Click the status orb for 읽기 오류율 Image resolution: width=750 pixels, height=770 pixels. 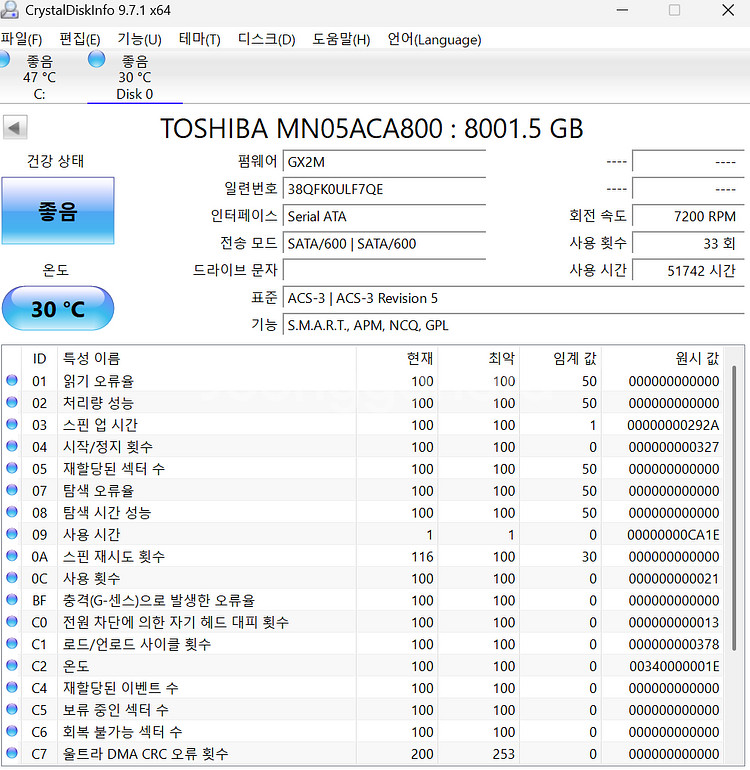tap(12, 380)
